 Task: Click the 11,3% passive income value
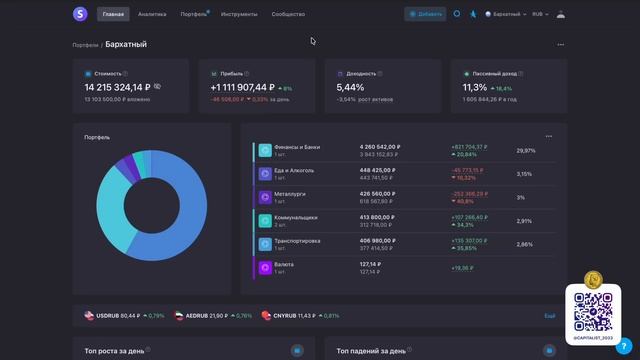(475, 87)
